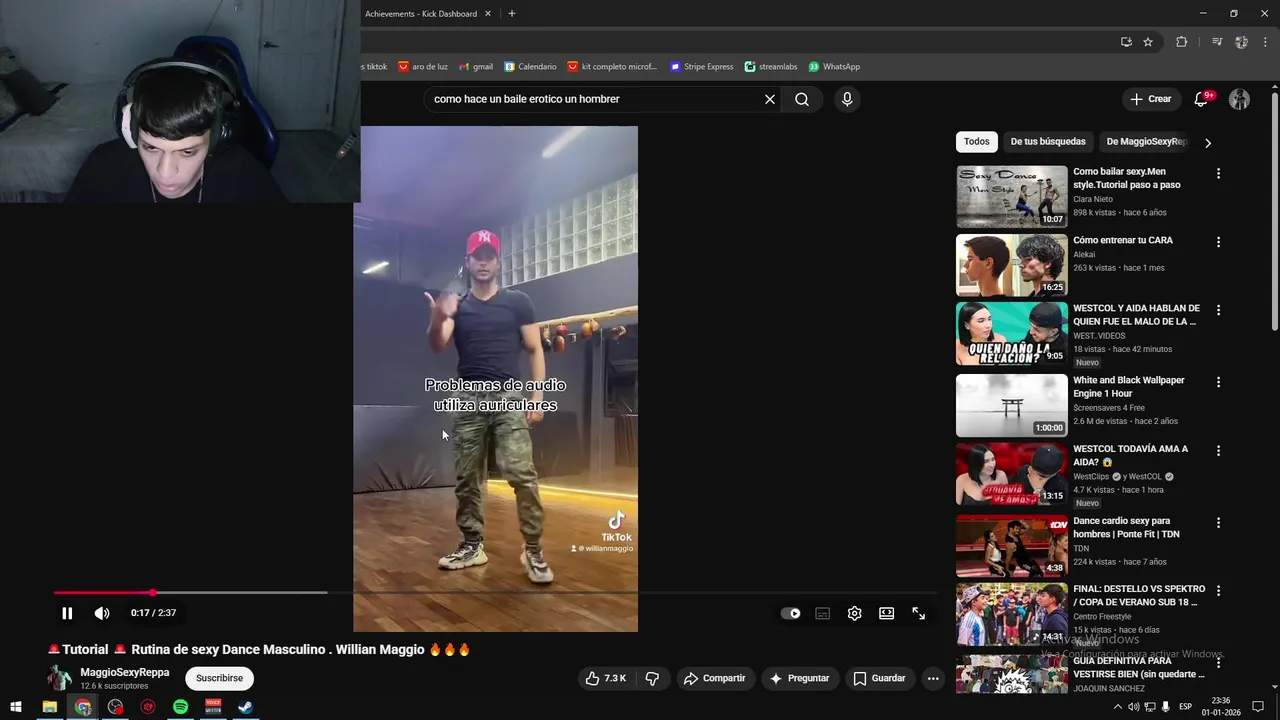Screen dimensions: 1280x720
Task: Like the video with the thumbs-up button
Action: [x=606, y=678]
